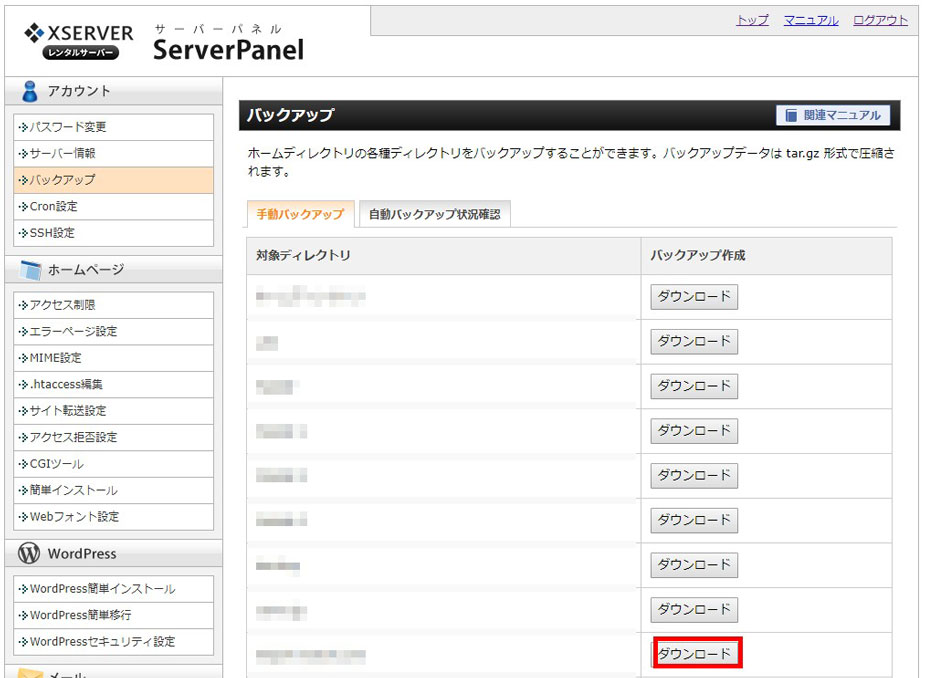Open the トップ link

pyautogui.click(x=752, y=20)
